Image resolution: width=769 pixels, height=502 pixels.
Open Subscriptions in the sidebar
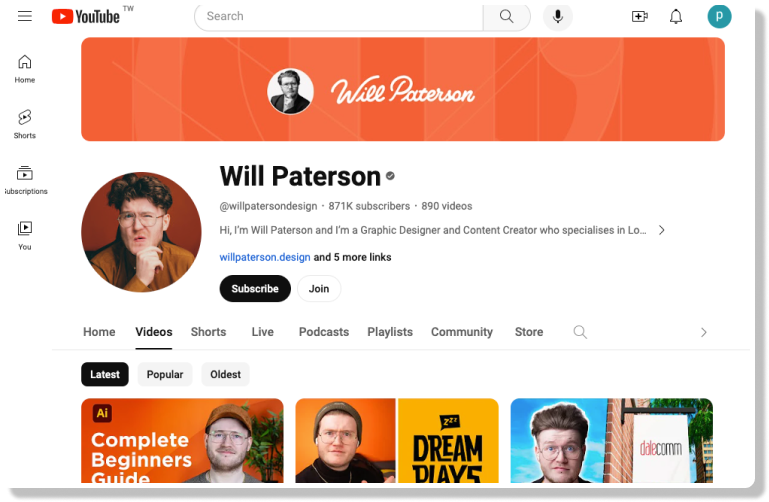pyautogui.click(x=25, y=180)
